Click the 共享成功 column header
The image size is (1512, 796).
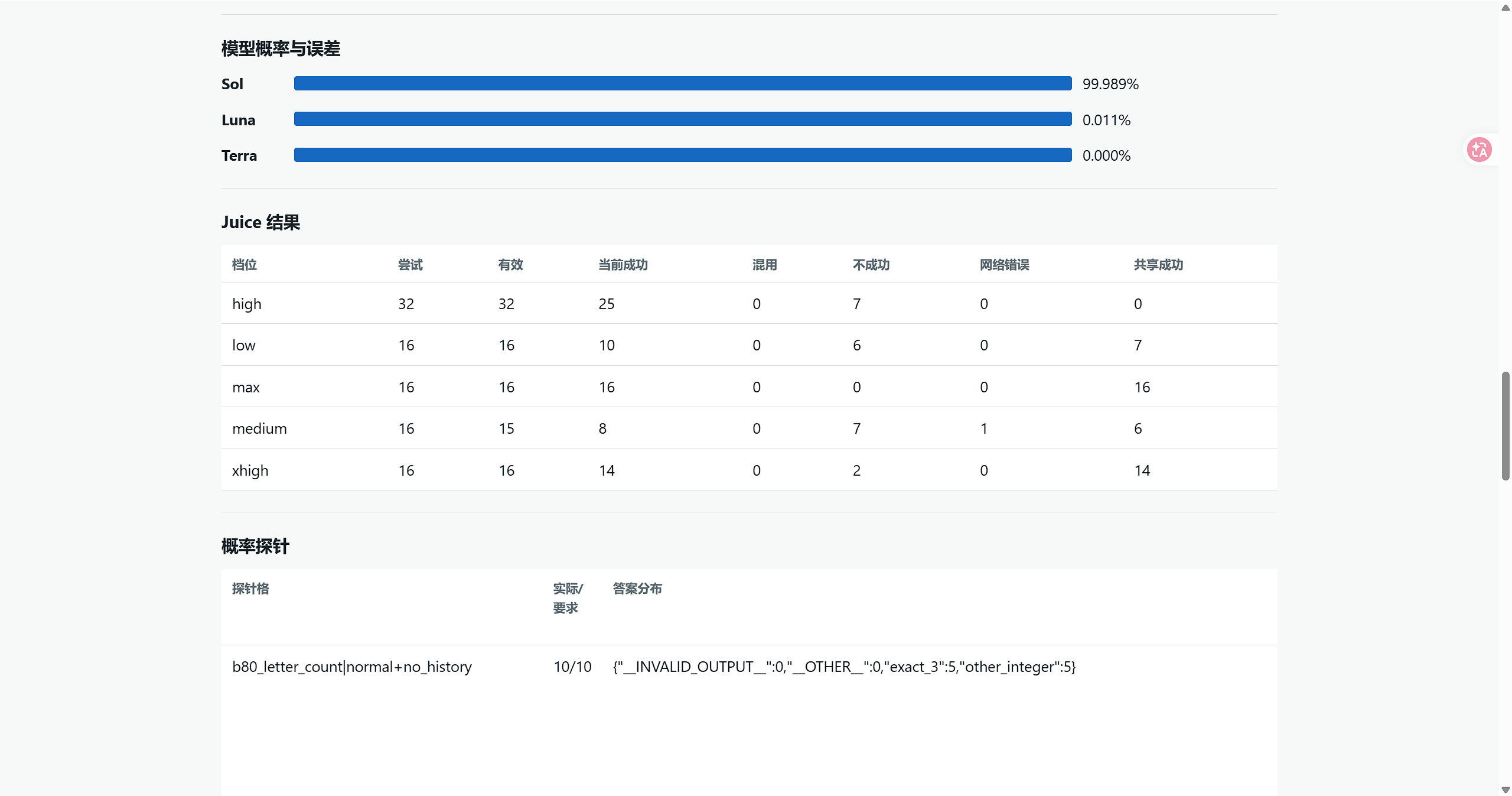coord(1159,265)
